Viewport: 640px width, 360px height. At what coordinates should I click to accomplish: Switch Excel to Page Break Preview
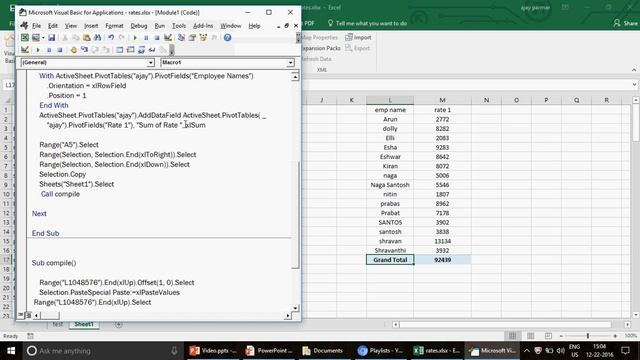coord(548,336)
